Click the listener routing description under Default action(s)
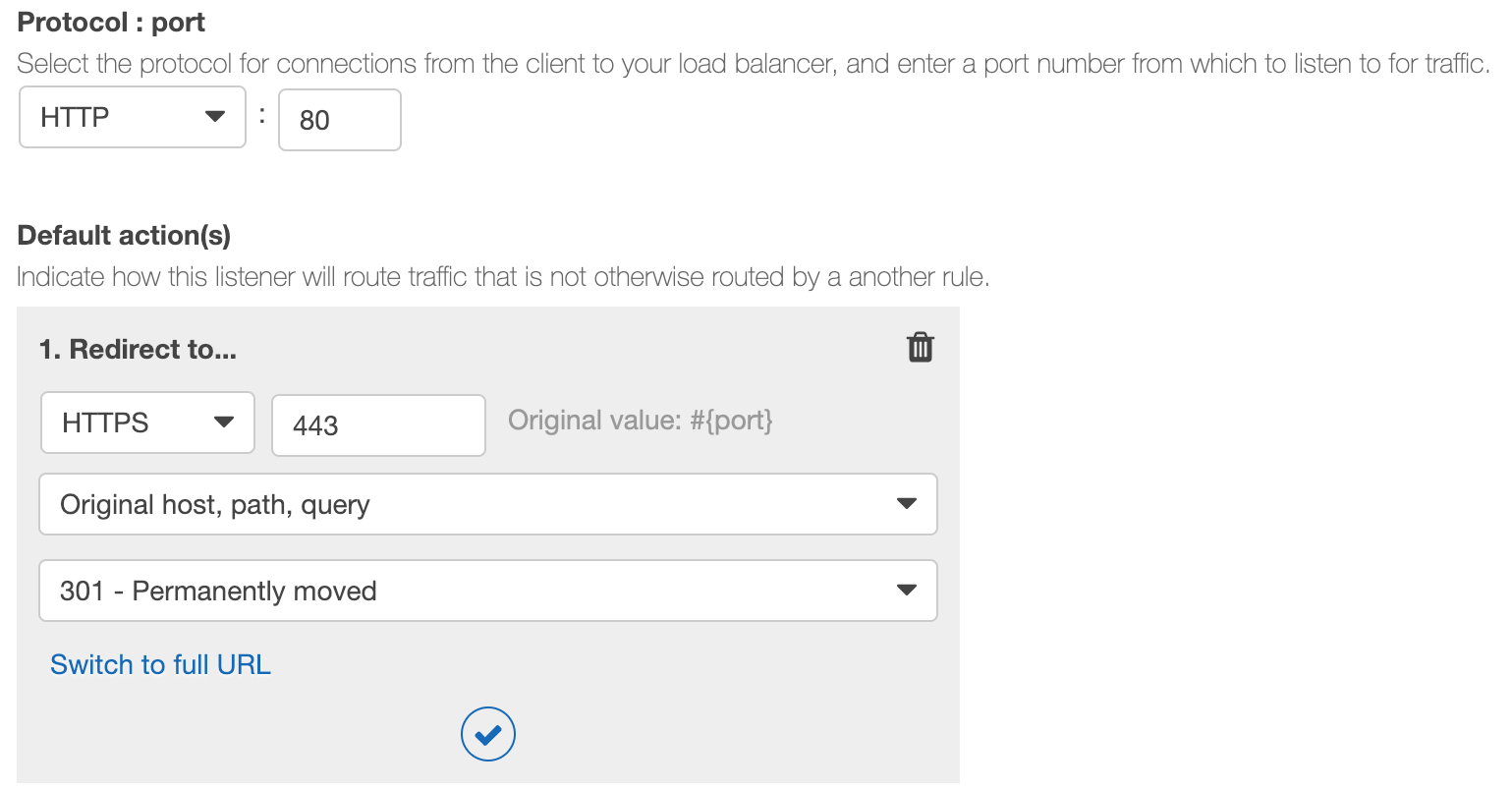Screen dimensions: 1512x790 click(503, 277)
